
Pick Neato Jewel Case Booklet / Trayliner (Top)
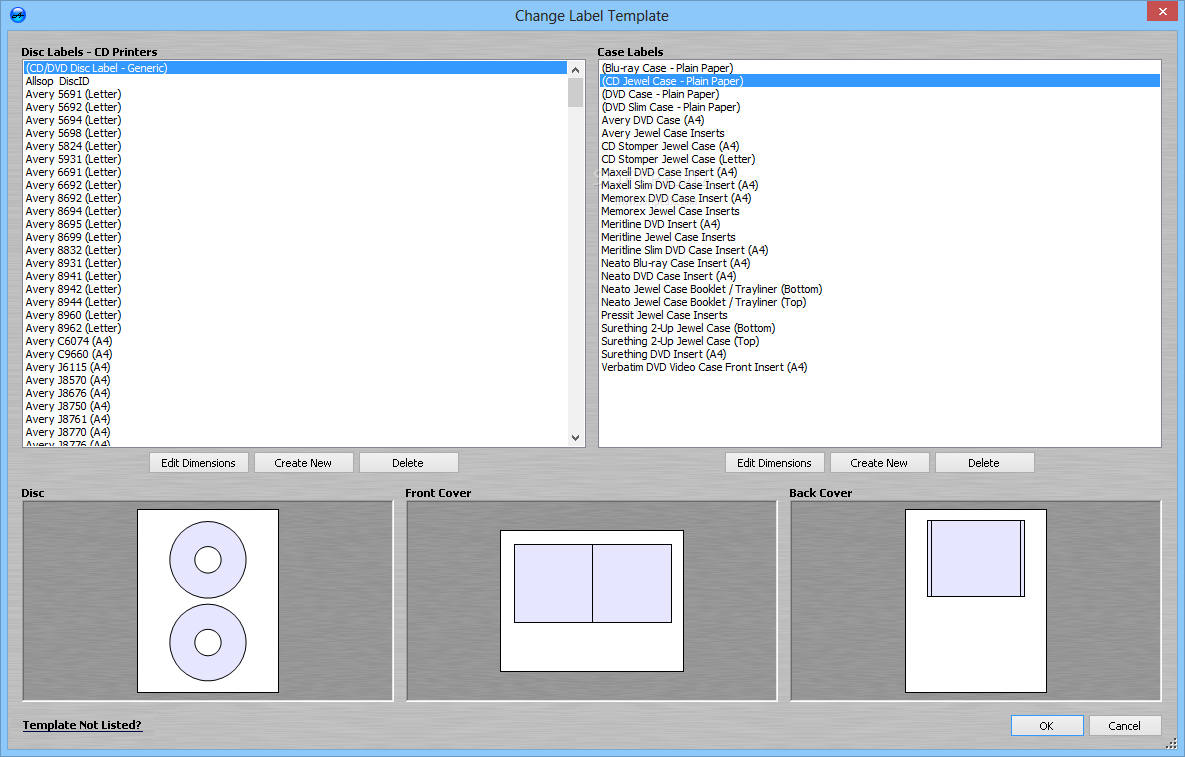click(x=880, y=302)
